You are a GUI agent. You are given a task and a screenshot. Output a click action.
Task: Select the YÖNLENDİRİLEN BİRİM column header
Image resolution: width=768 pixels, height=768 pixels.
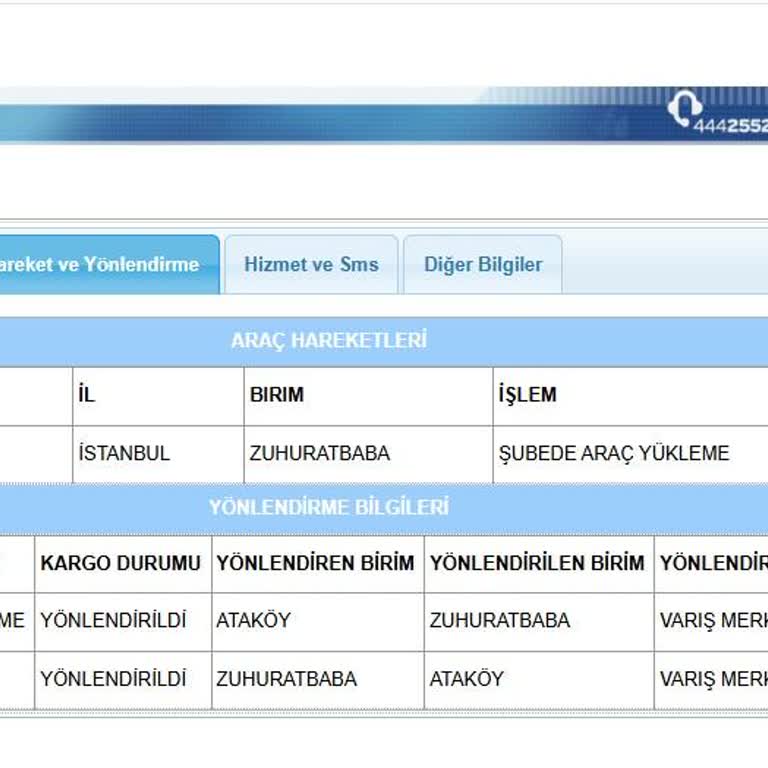539,563
